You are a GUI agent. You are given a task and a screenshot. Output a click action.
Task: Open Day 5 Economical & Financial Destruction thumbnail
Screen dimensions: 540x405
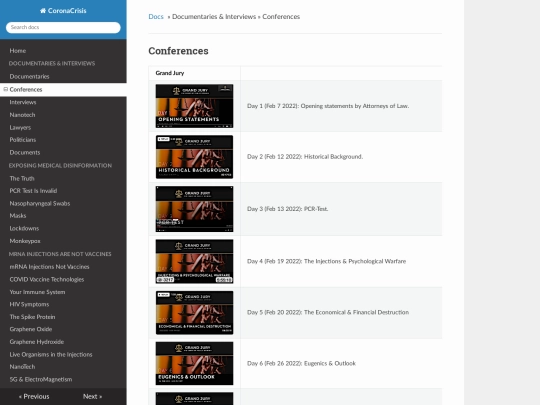[x=194, y=313]
